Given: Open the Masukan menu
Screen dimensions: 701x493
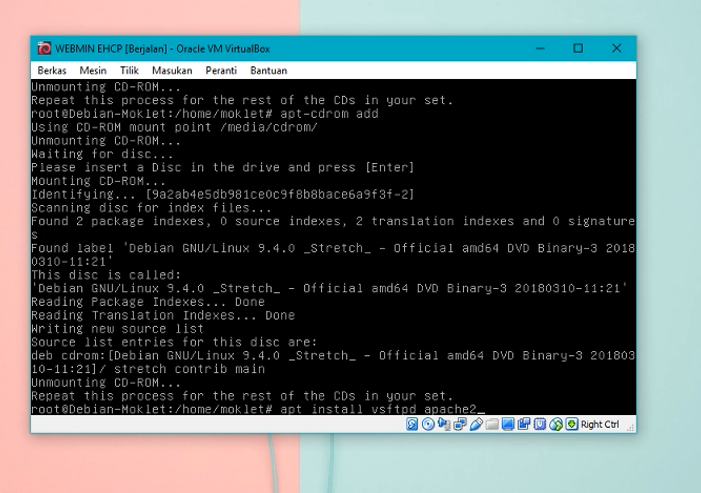Looking at the screenshot, I should [x=172, y=71].
